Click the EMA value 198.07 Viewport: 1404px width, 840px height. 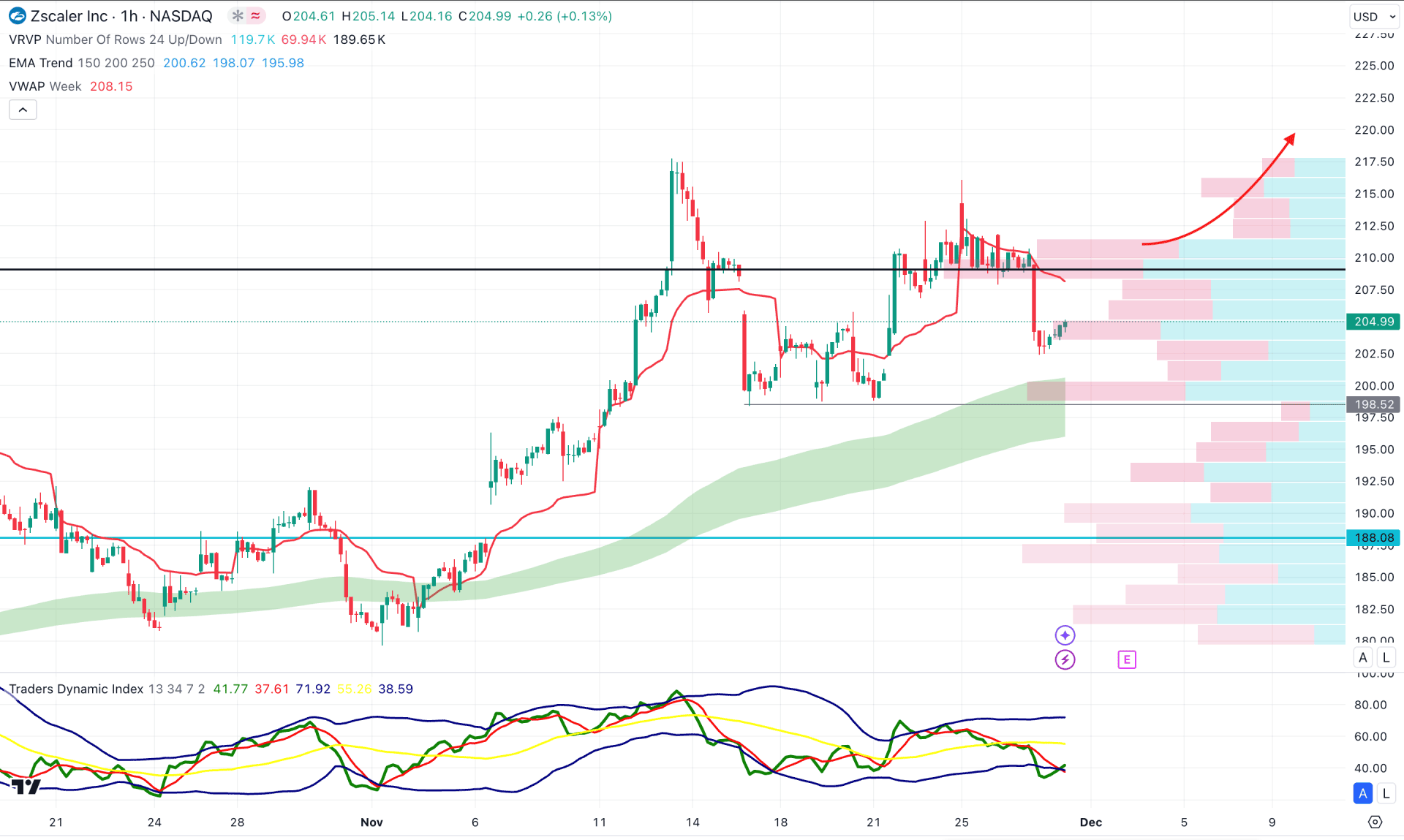[x=233, y=63]
